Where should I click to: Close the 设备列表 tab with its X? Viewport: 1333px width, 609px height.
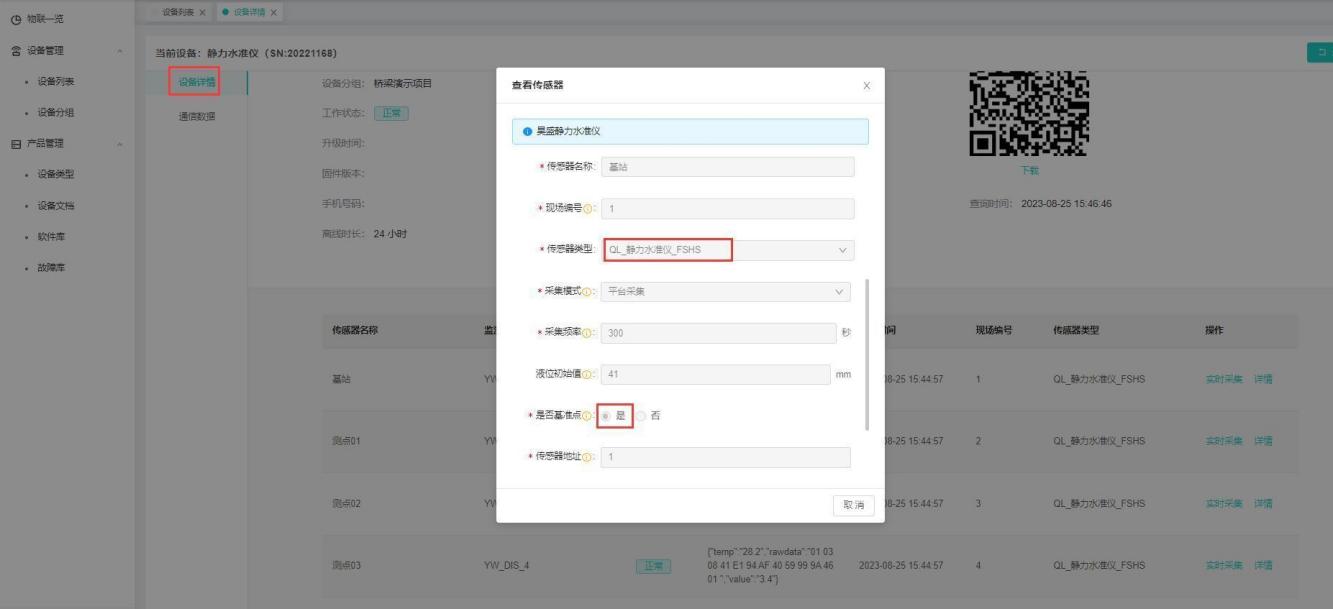(203, 11)
